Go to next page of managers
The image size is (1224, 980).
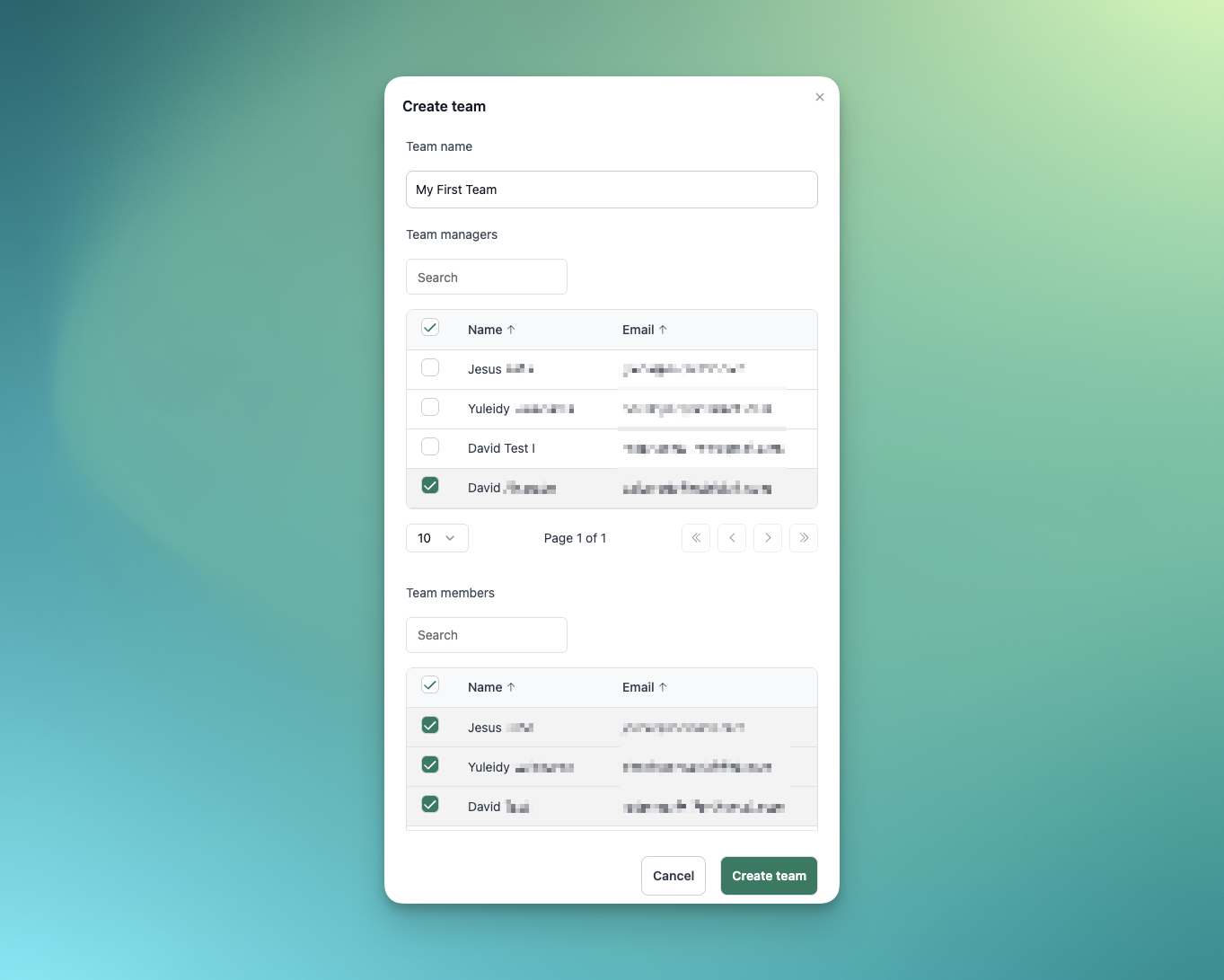(x=768, y=538)
